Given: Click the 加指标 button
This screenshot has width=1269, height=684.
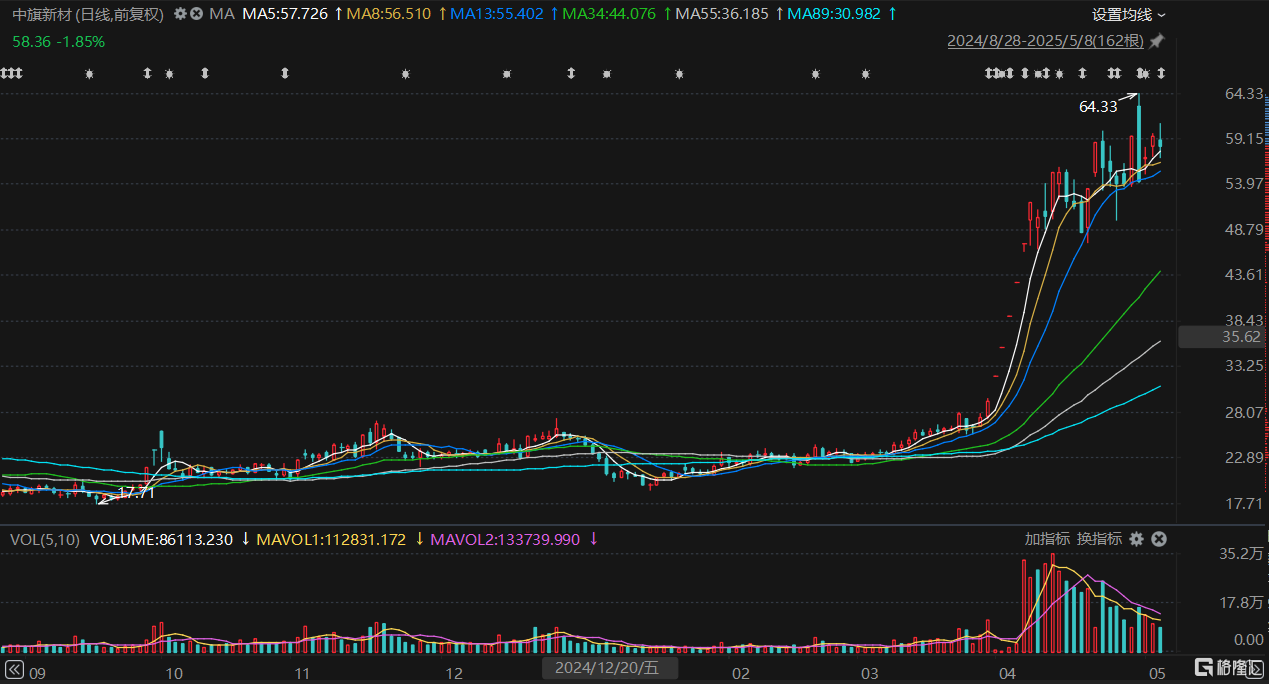Looking at the screenshot, I should pos(1047,539).
